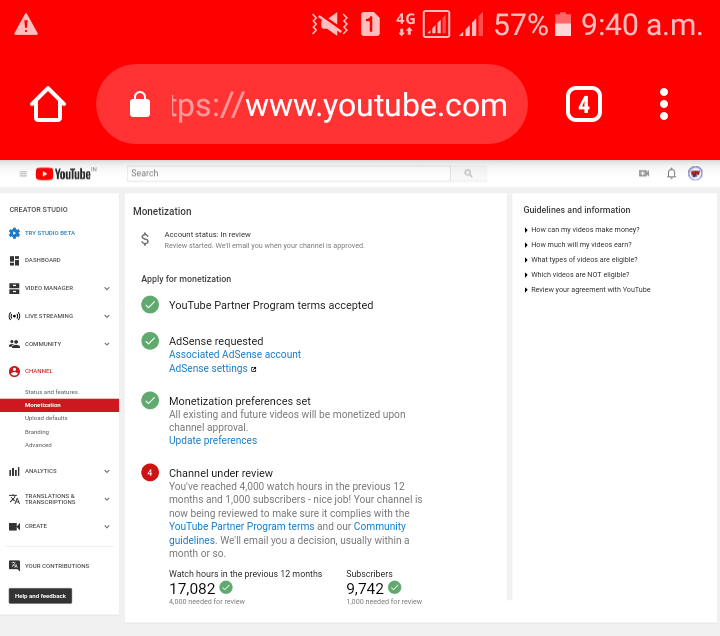Open LIVE STREAMING section
This screenshot has height=636, width=720.
[x=49, y=316]
